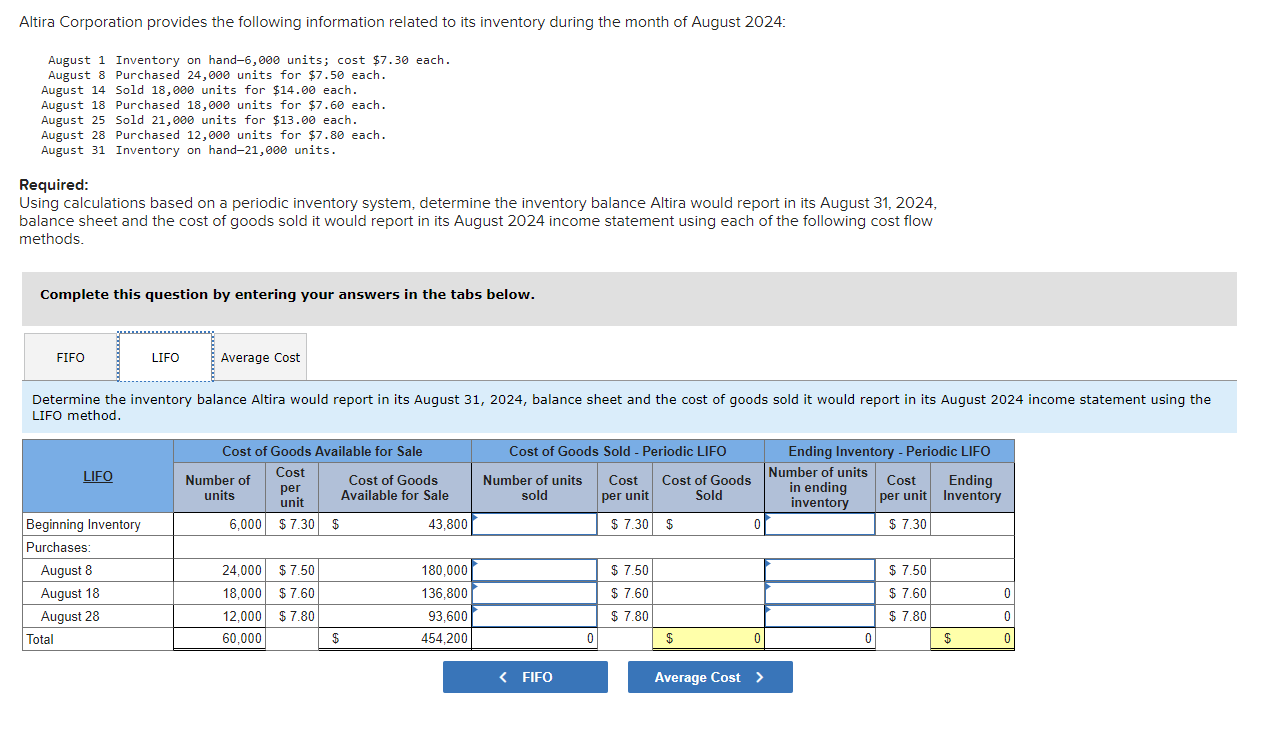Click ending inventory units field for August 18
Viewport: 1278px width, 753px height.
[x=820, y=593]
